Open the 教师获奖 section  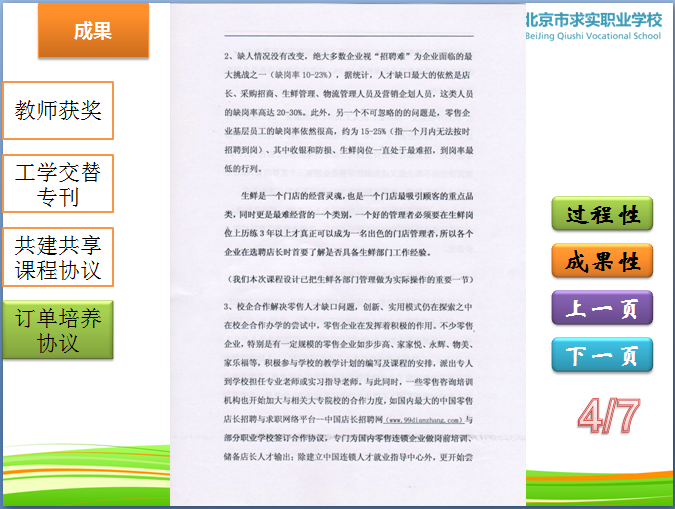point(58,111)
